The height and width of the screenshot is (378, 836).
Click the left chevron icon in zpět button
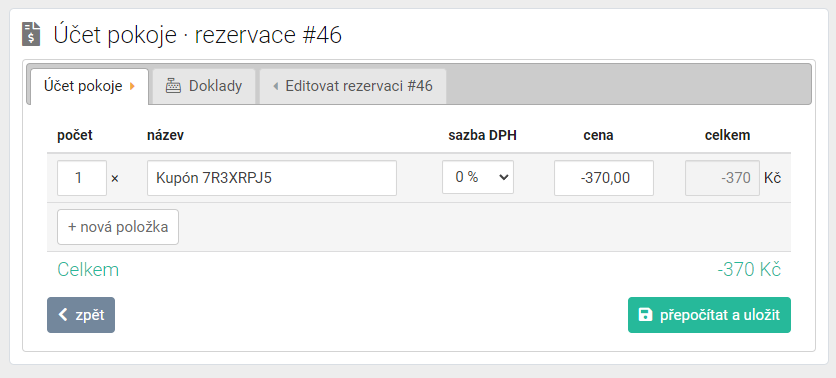coord(63,315)
